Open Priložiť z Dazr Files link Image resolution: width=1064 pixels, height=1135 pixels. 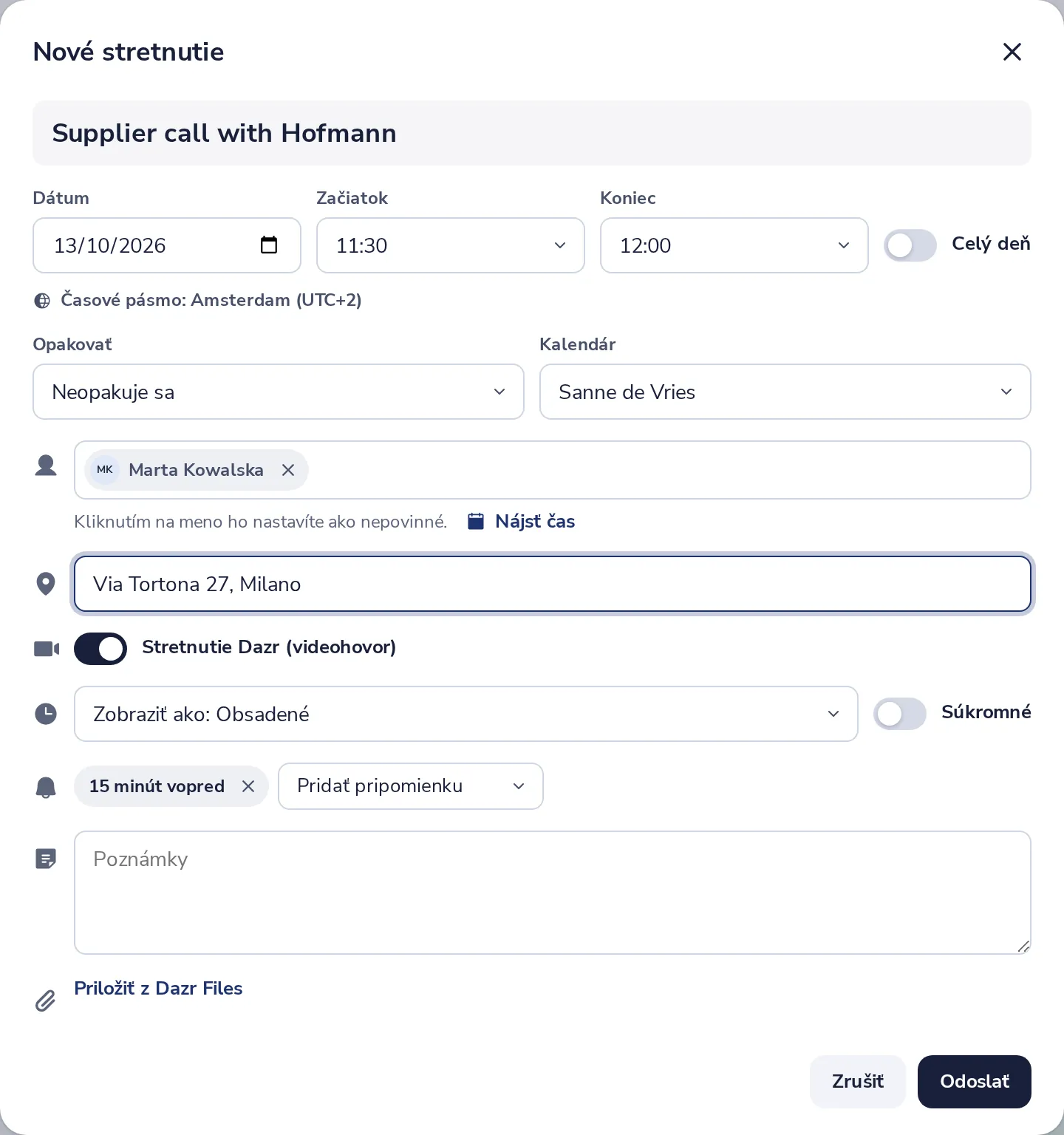pyautogui.click(x=158, y=989)
